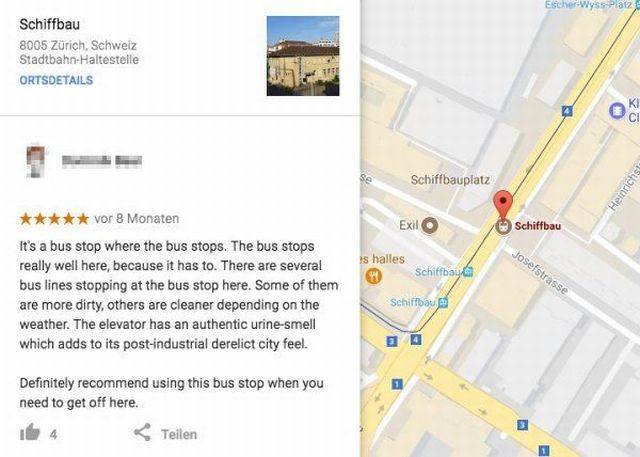The image size is (640, 457).
Task: Select the lower-left Schiffbau bus stop icon
Action: coord(442,302)
